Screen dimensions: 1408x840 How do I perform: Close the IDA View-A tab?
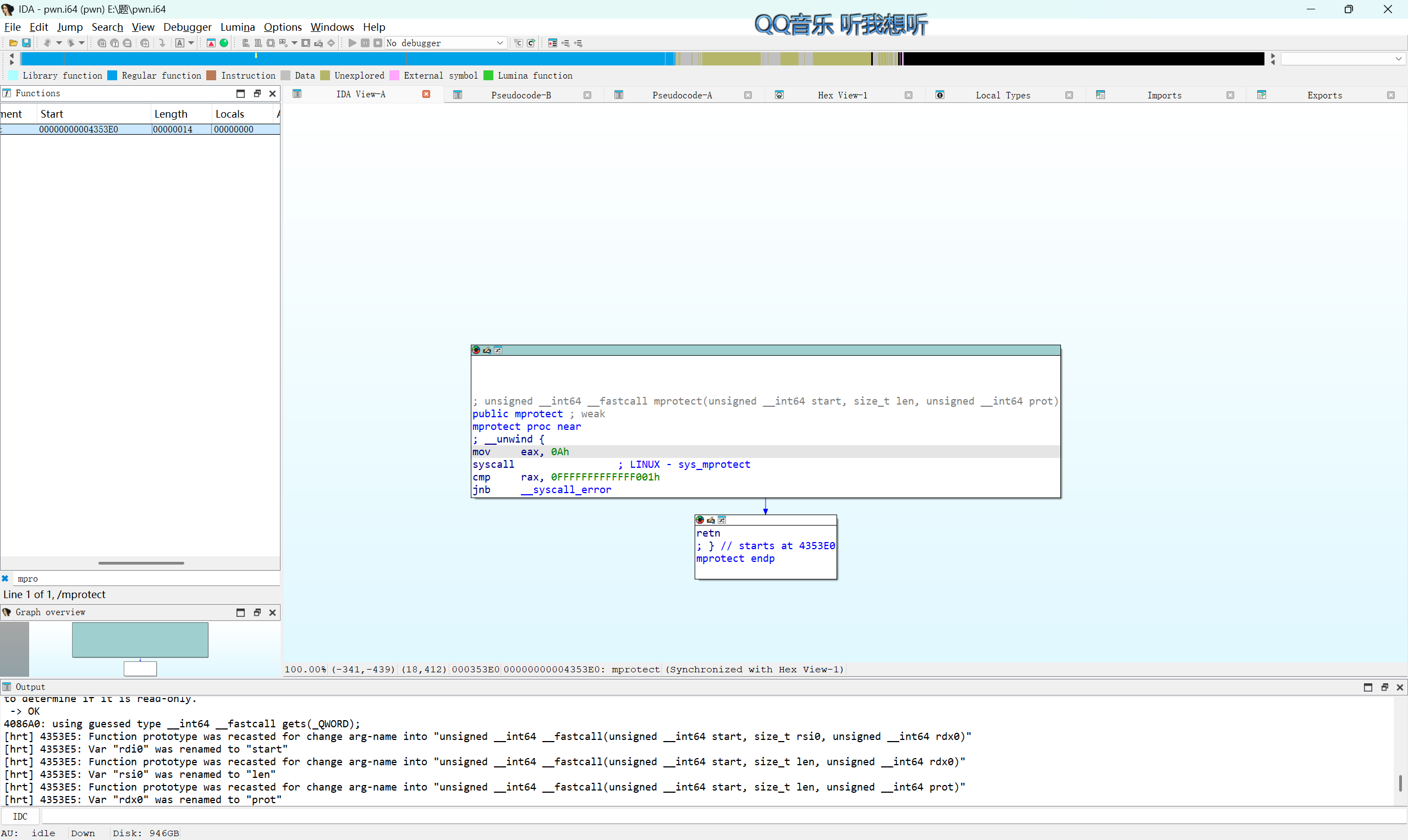click(x=426, y=95)
